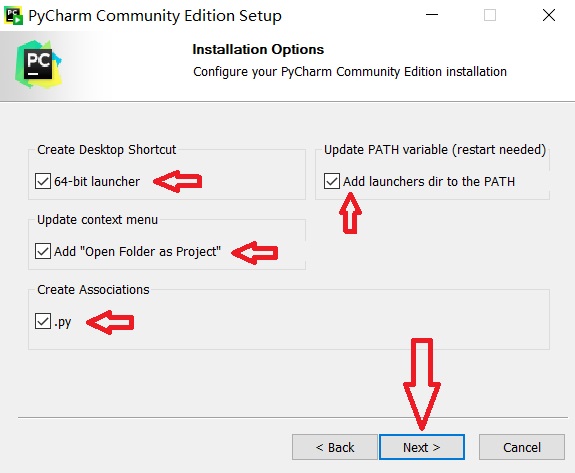Click the small PyCharm icon in title bar
Screen dimensions: 575x473
[x=14, y=16]
